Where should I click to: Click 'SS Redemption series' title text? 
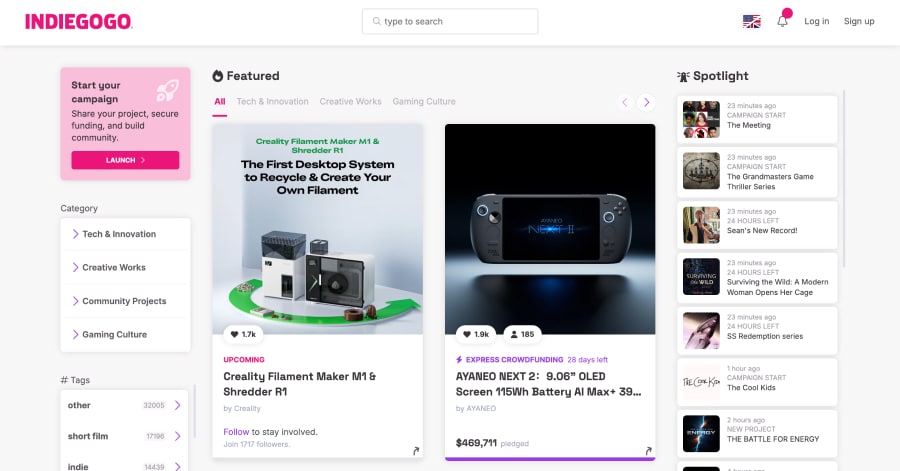[765, 336]
